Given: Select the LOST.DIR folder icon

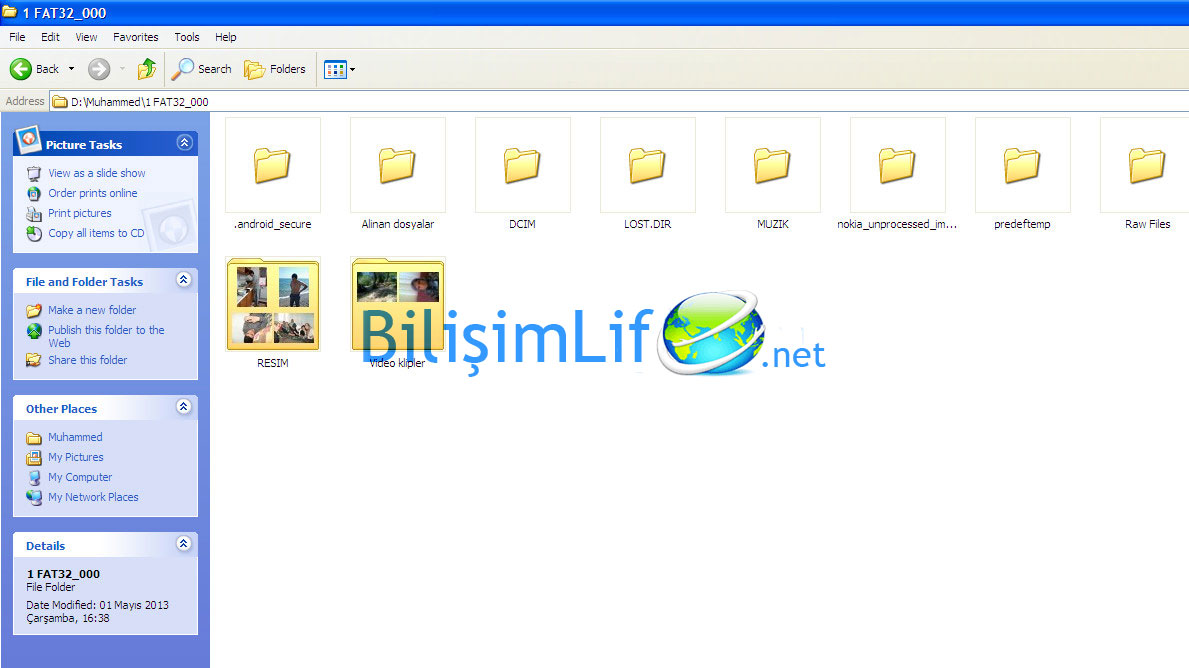Looking at the screenshot, I should [647, 165].
